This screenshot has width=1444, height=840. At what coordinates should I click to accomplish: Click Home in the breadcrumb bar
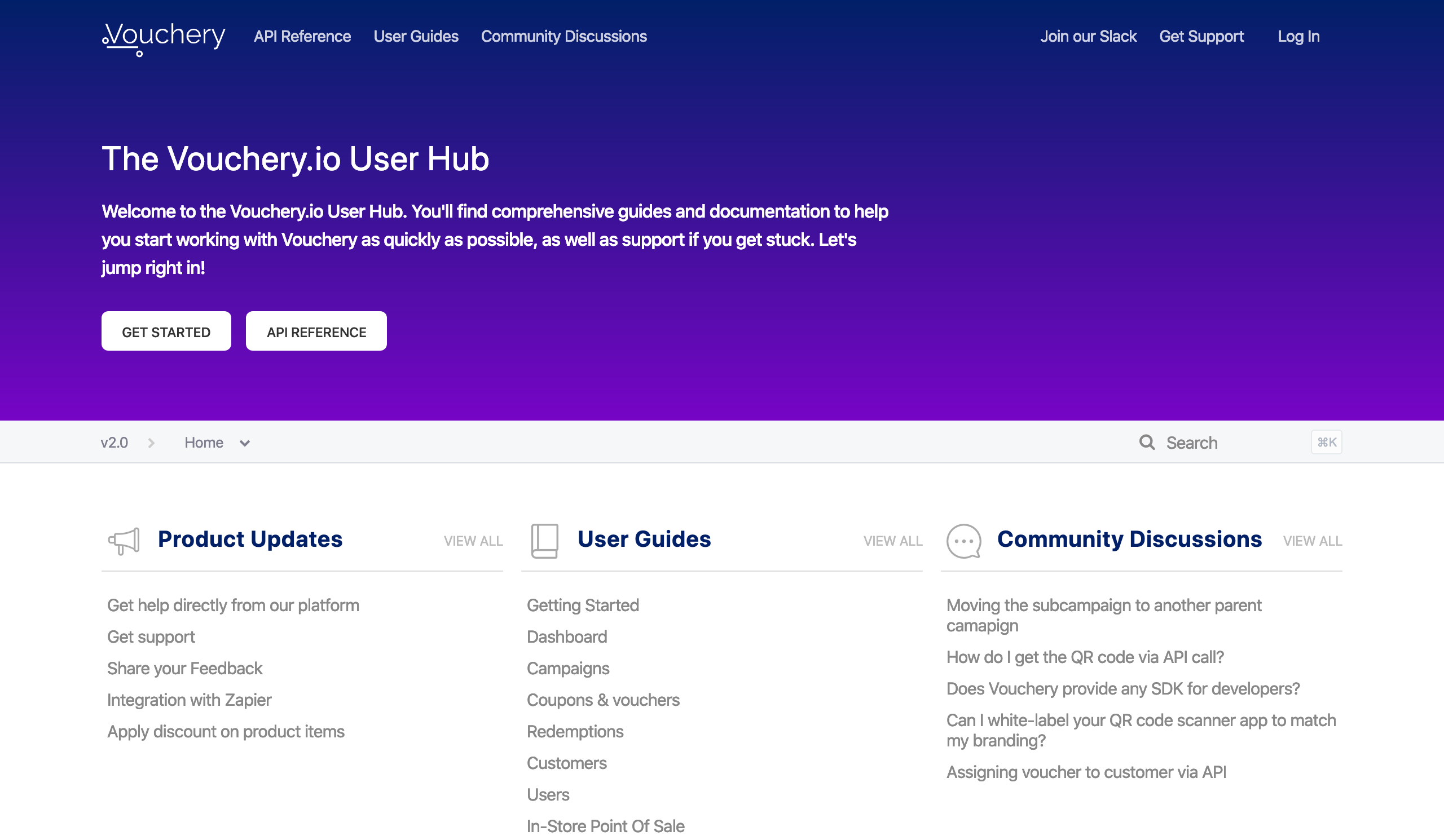click(x=204, y=443)
